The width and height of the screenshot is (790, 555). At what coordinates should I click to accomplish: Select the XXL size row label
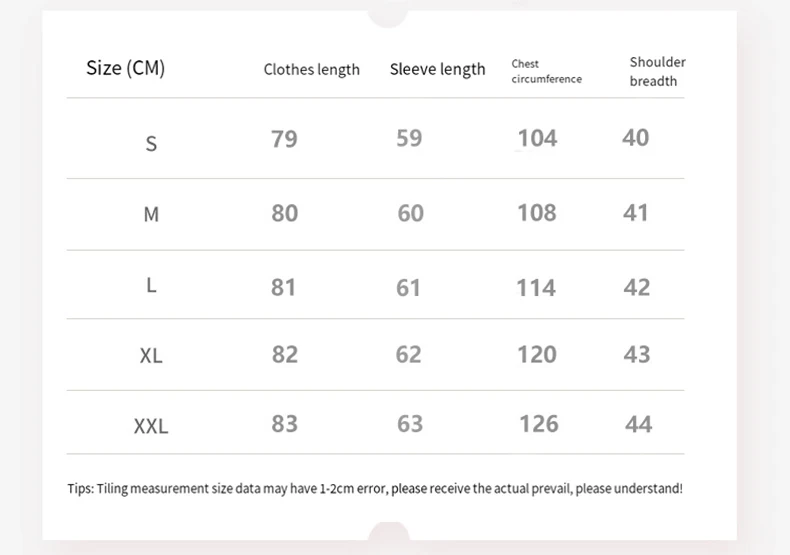[151, 427]
